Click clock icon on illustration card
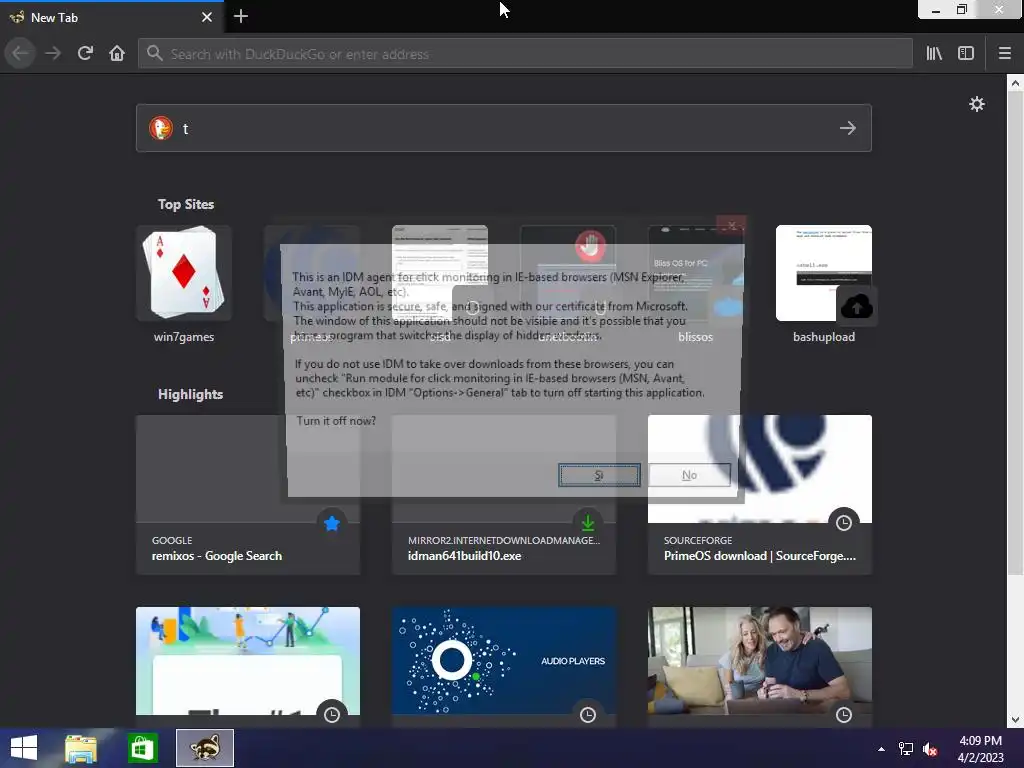 click(332, 714)
